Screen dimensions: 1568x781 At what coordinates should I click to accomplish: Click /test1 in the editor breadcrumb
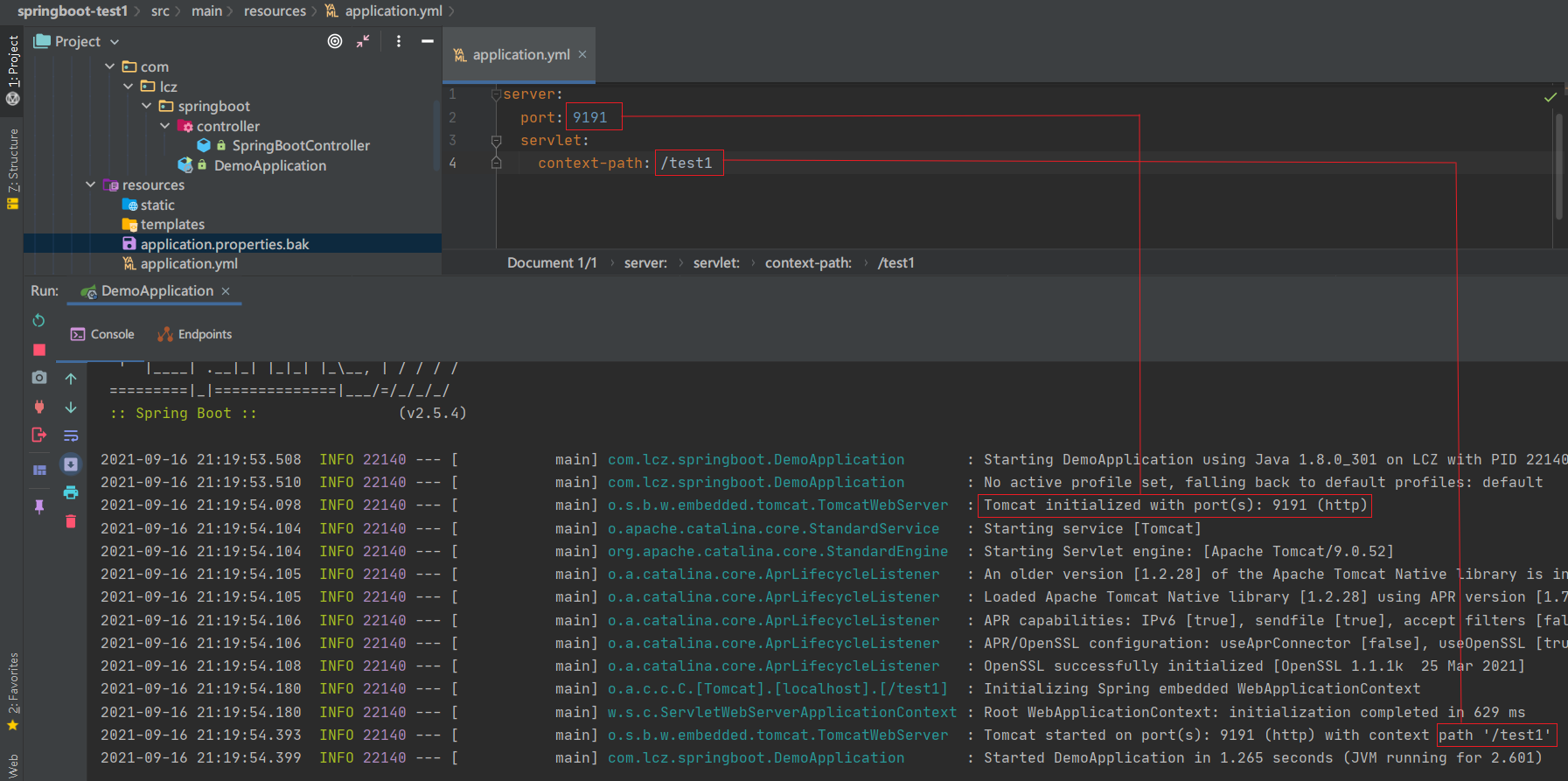click(896, 263)
